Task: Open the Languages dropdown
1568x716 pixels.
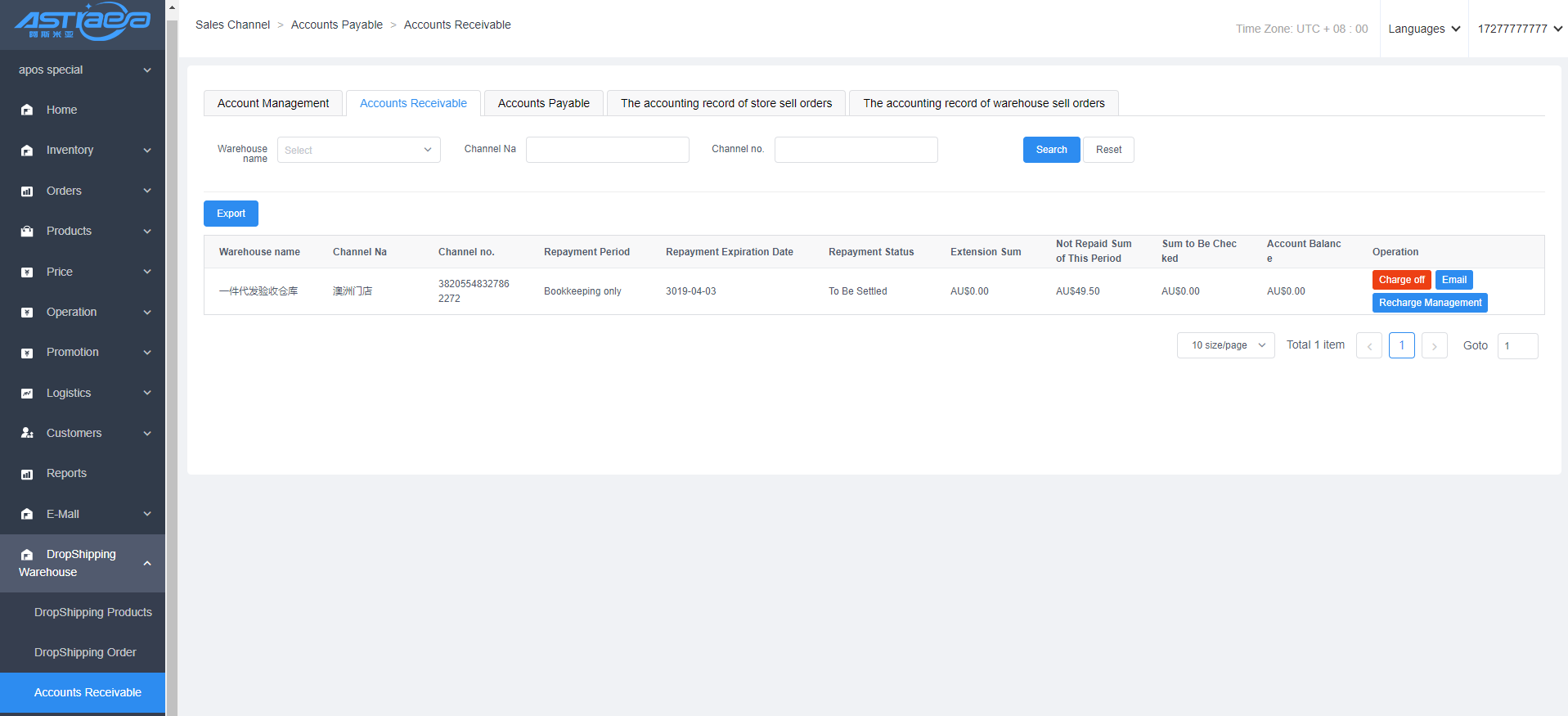Action: (x=1423, y=29)
